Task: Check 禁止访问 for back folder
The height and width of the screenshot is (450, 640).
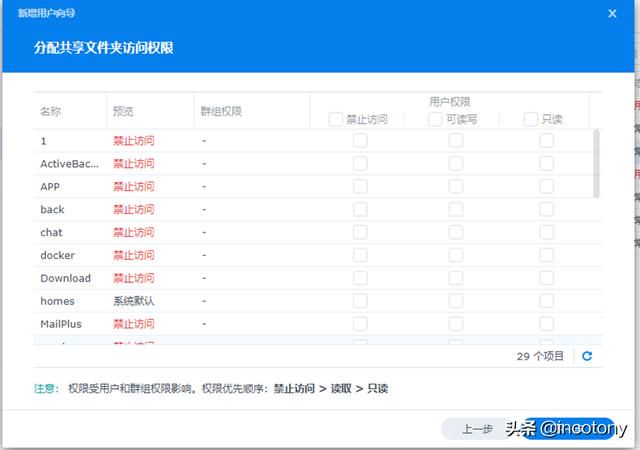Action: click(360, 209)
